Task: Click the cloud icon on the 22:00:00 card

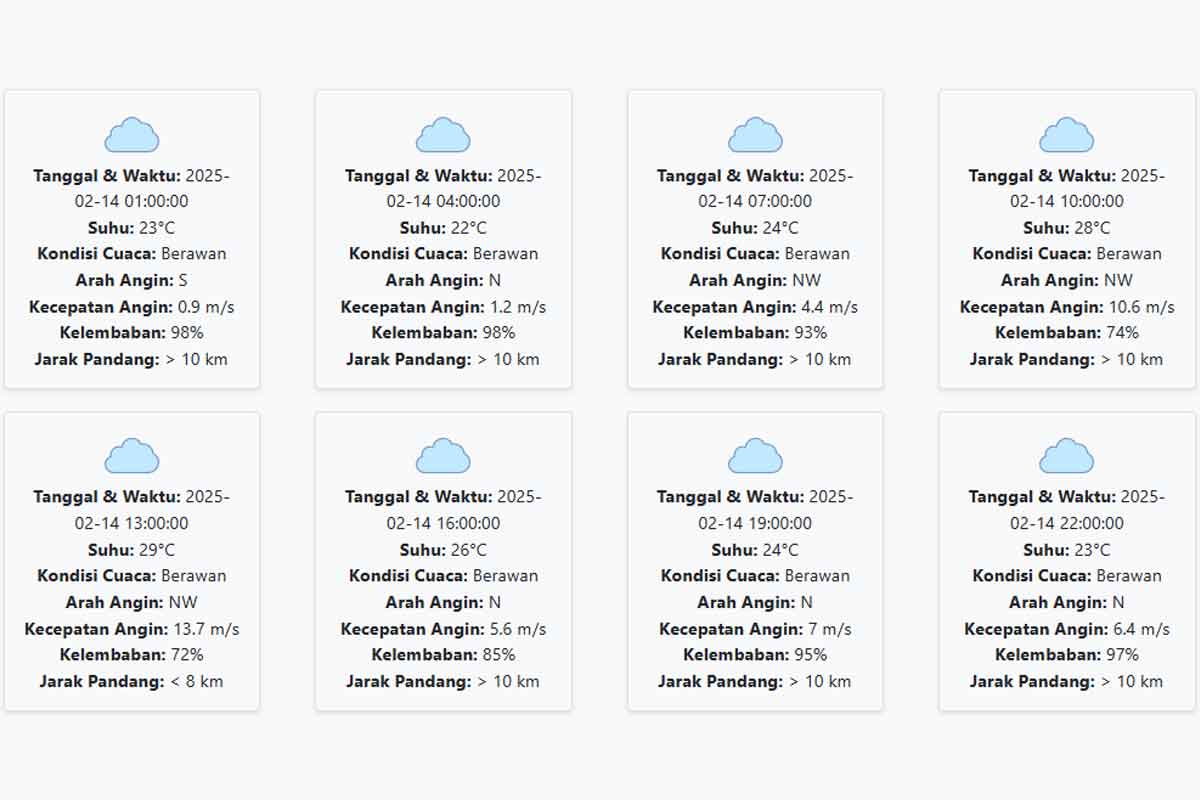Action: click(x=1067, y=456)
